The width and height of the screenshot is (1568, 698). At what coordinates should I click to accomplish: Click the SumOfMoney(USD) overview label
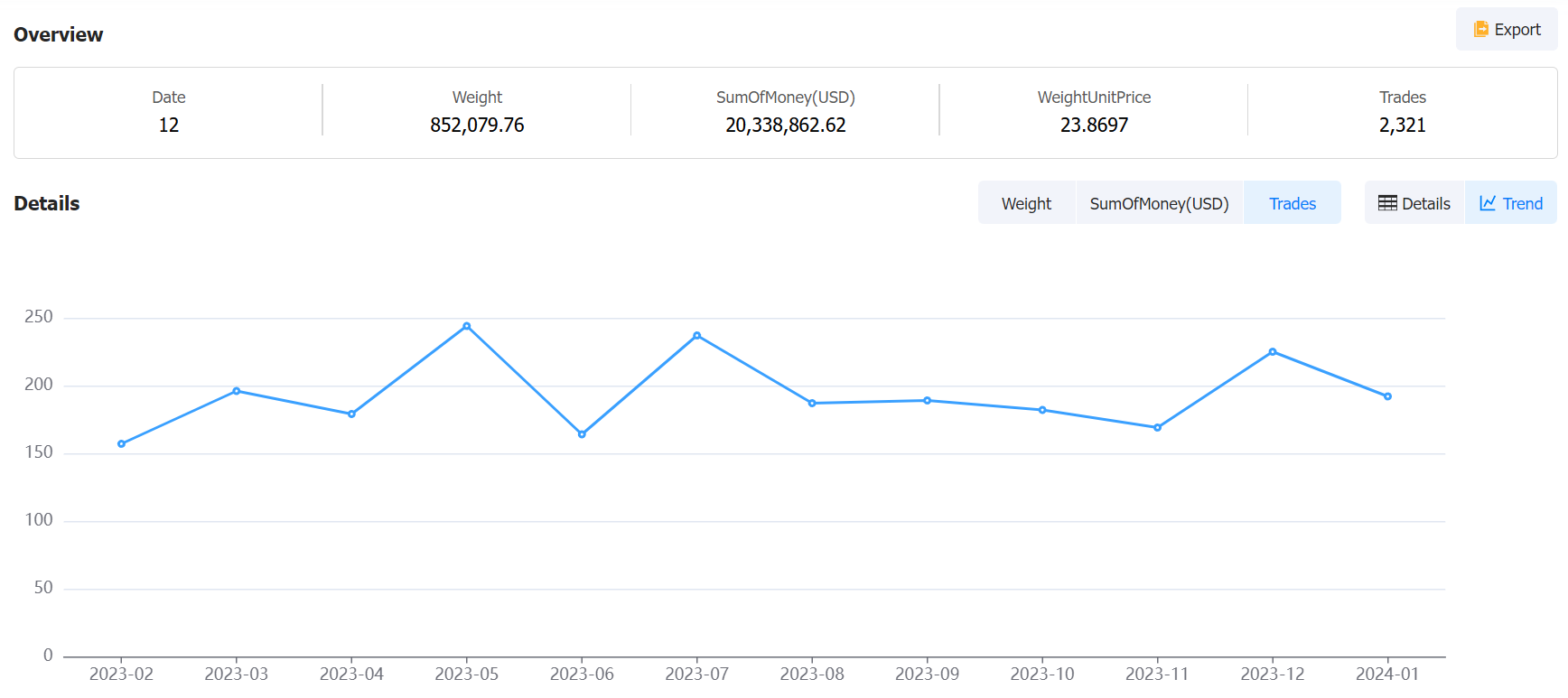pos(786,97)
